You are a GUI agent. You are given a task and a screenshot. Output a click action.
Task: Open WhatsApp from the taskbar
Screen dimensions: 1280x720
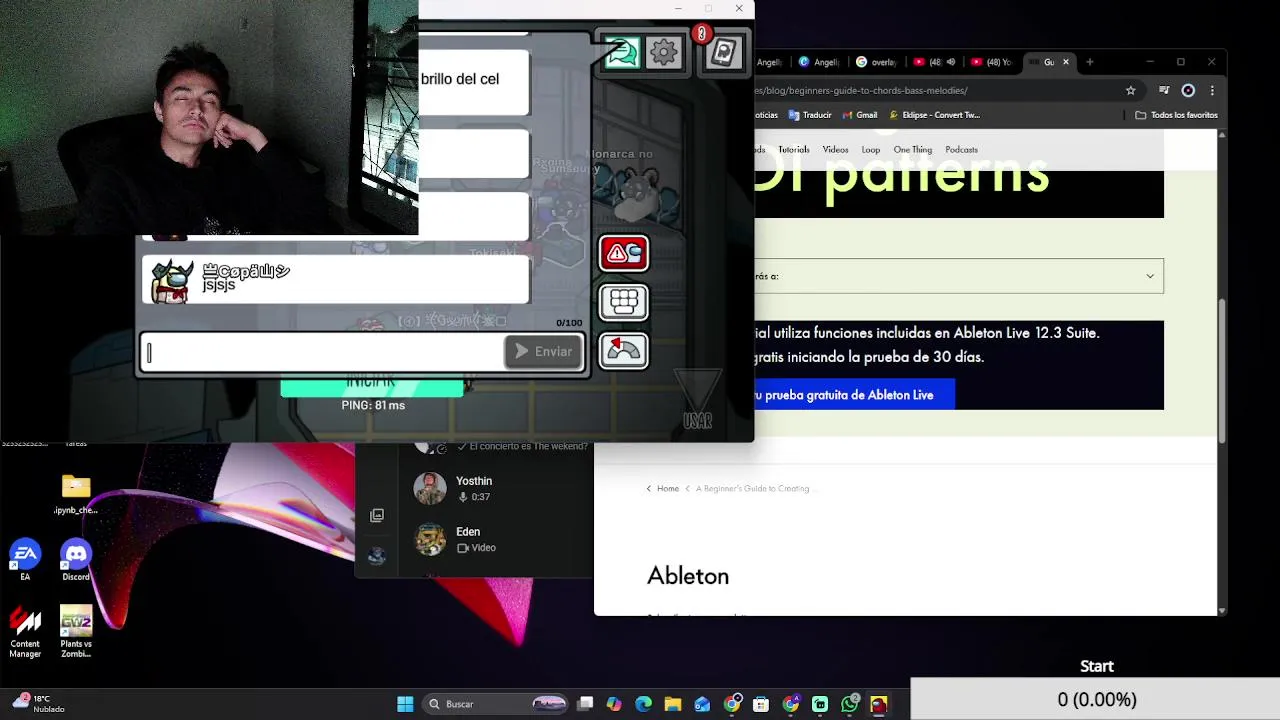point(849,704)
